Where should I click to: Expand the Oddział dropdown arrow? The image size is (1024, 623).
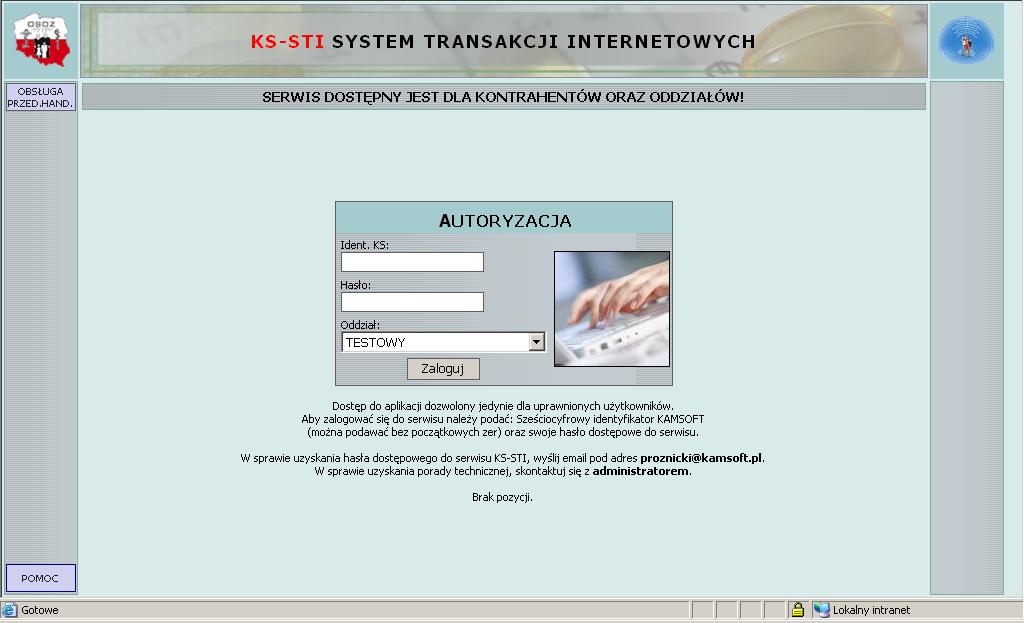click(x=536, y=342)
